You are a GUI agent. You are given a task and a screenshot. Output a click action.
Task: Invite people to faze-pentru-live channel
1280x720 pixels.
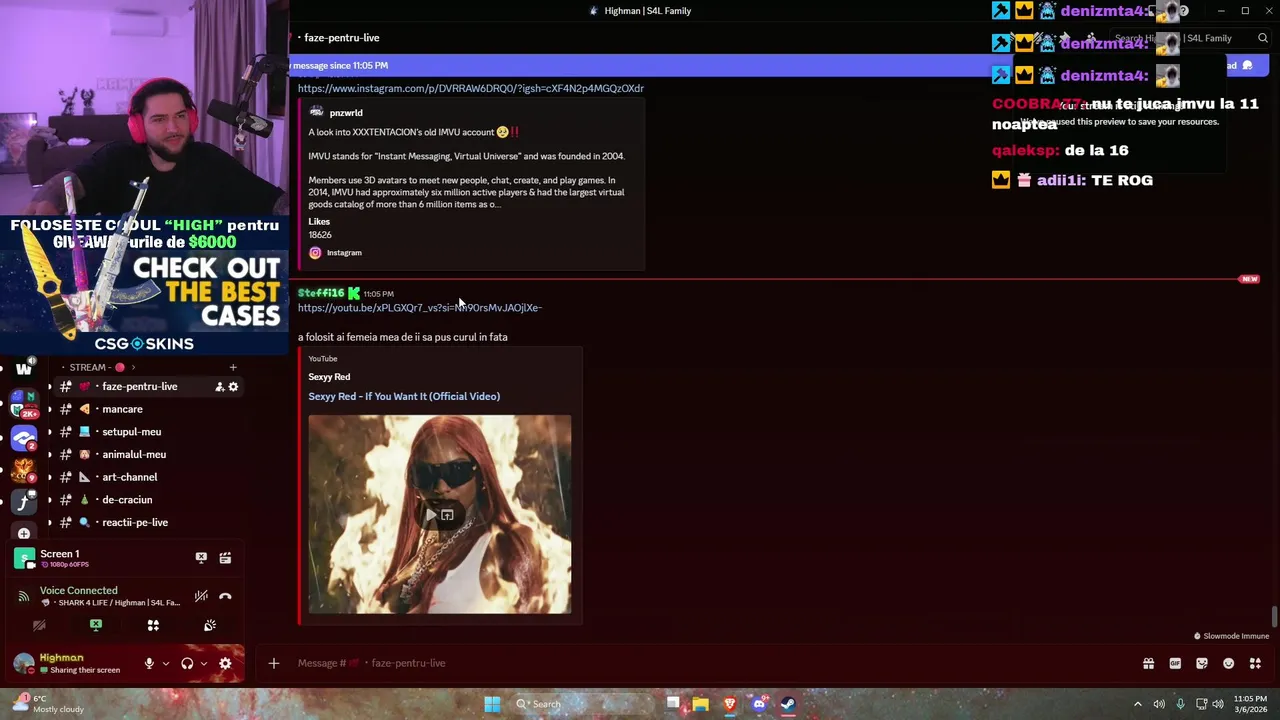pyautogui.click(x=219, y=387)
